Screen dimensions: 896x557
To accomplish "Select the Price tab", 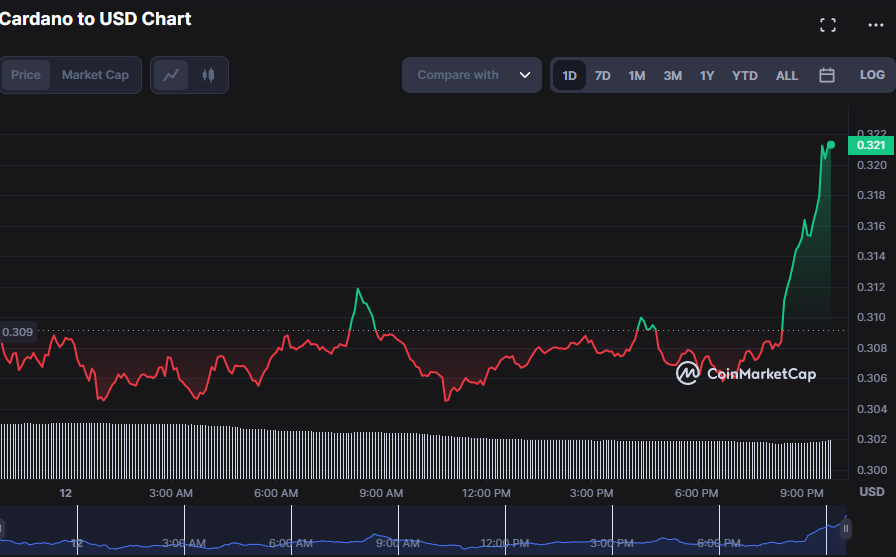I will tap(26, 75).
